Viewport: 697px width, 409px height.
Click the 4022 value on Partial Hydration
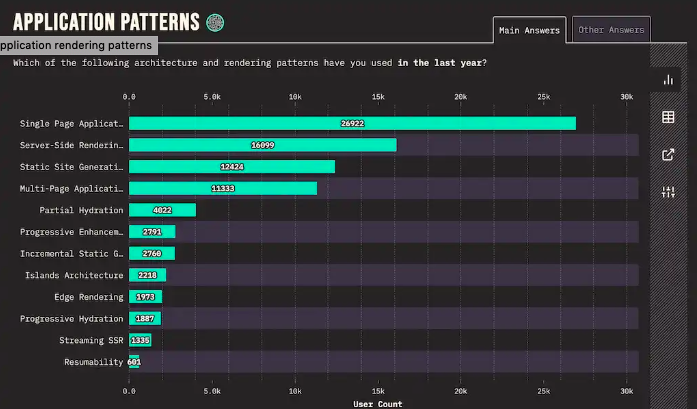[x=163, y=210]
